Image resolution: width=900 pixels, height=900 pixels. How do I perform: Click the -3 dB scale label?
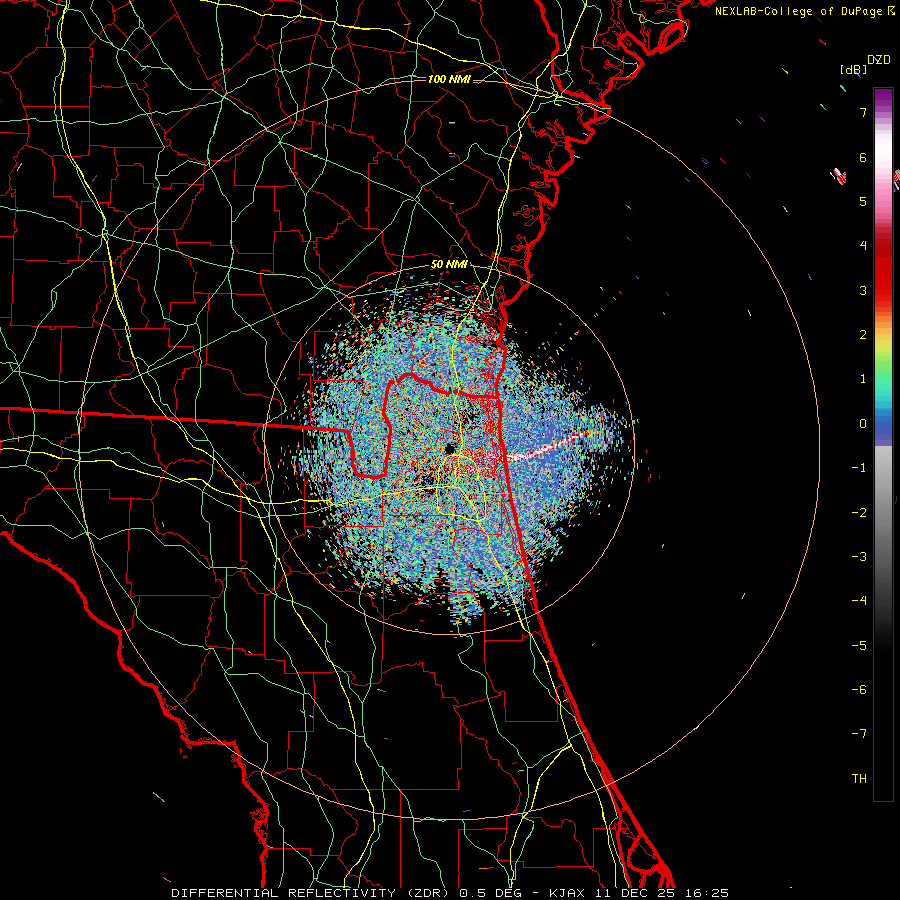point(859,557)
